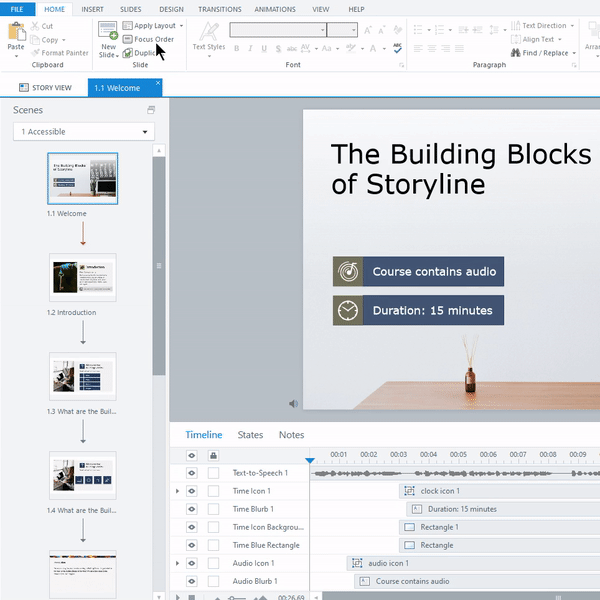Open the Change Case Aa dropdown
This screenshot has width=600, height=600.
[330, 49]
